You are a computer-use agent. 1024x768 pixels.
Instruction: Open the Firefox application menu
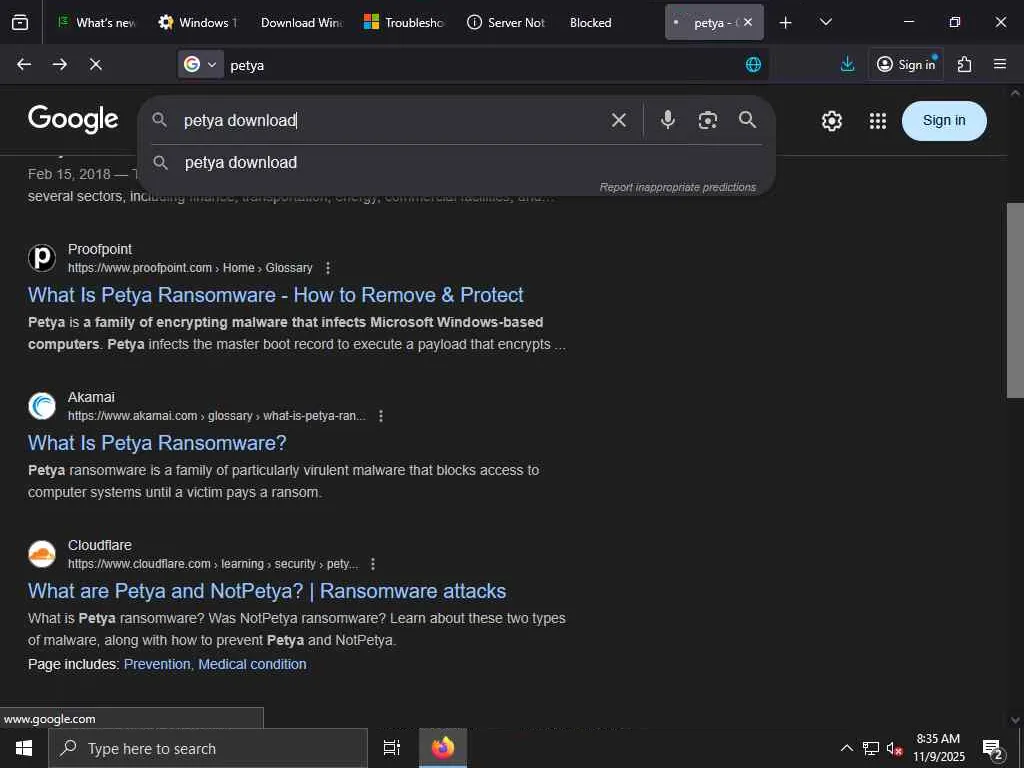click(999, 64)
